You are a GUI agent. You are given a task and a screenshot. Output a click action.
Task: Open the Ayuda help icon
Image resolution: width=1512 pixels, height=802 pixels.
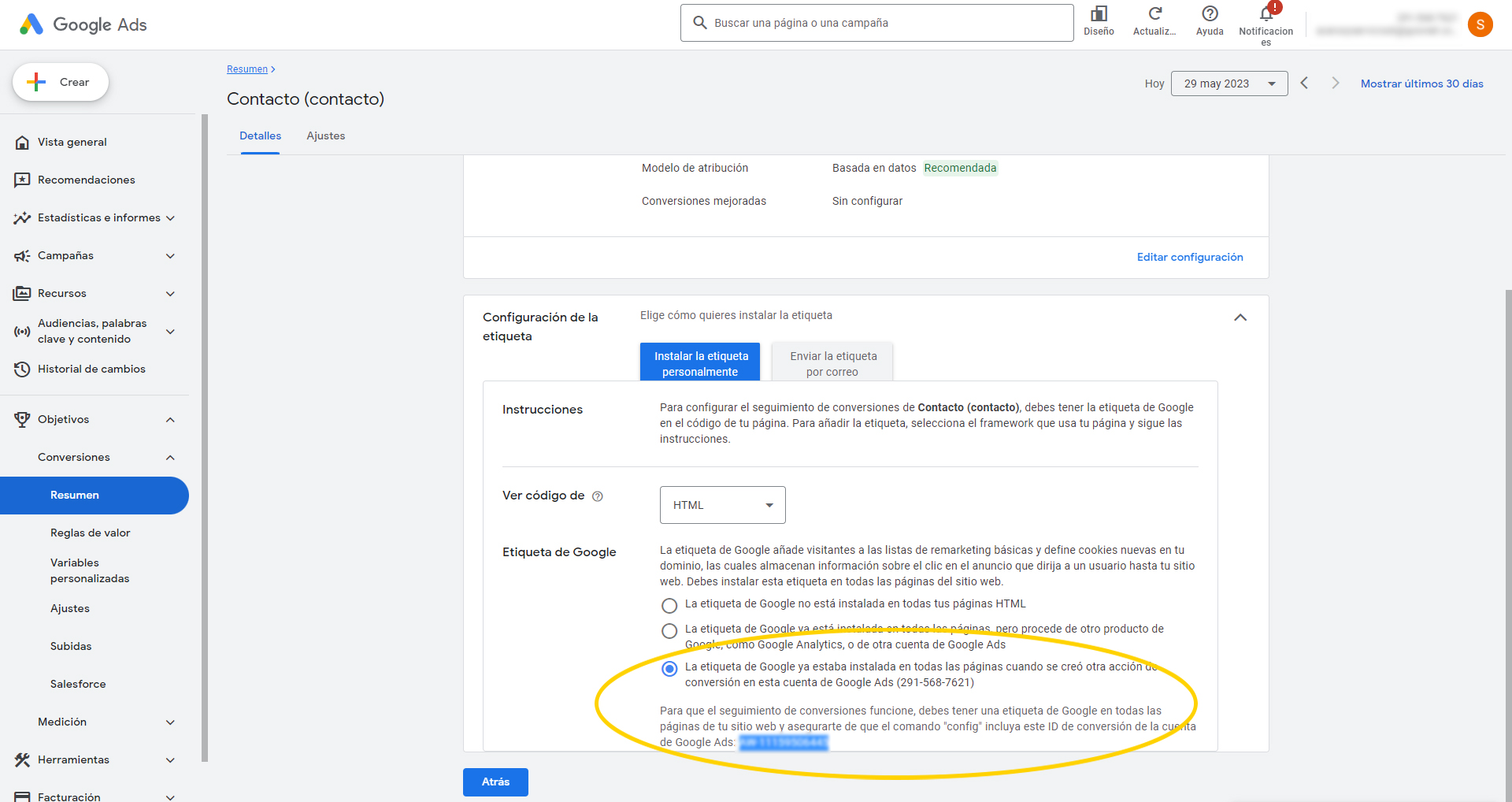pyautogui.click(x=1210, y=14)
